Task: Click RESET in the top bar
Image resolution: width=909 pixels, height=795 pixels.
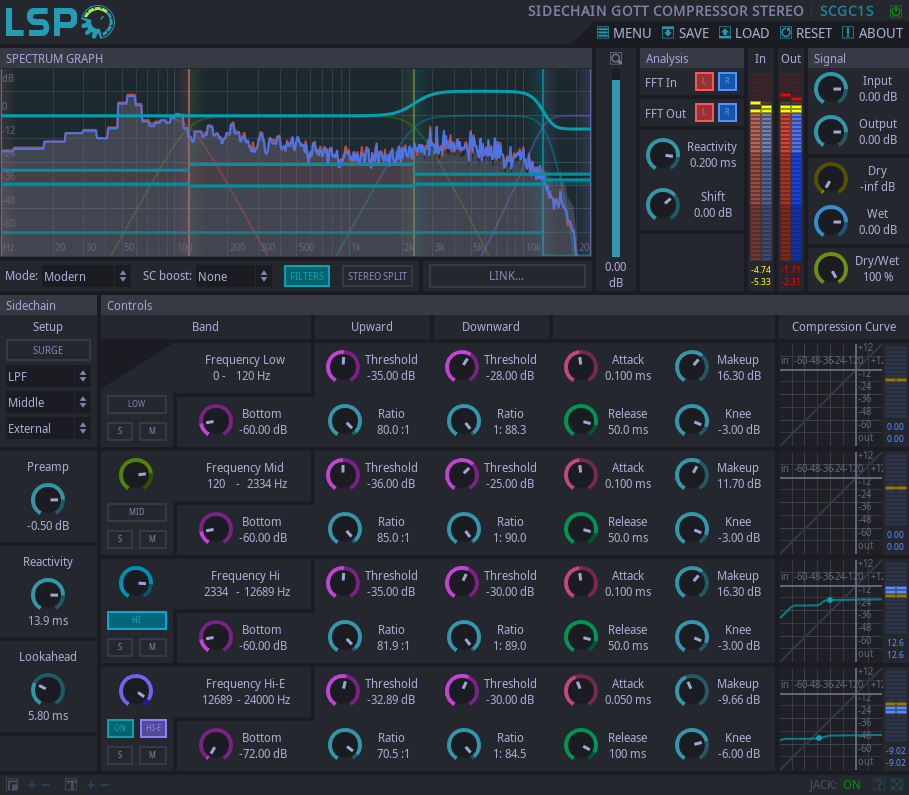Action: (x=806, y=33)
